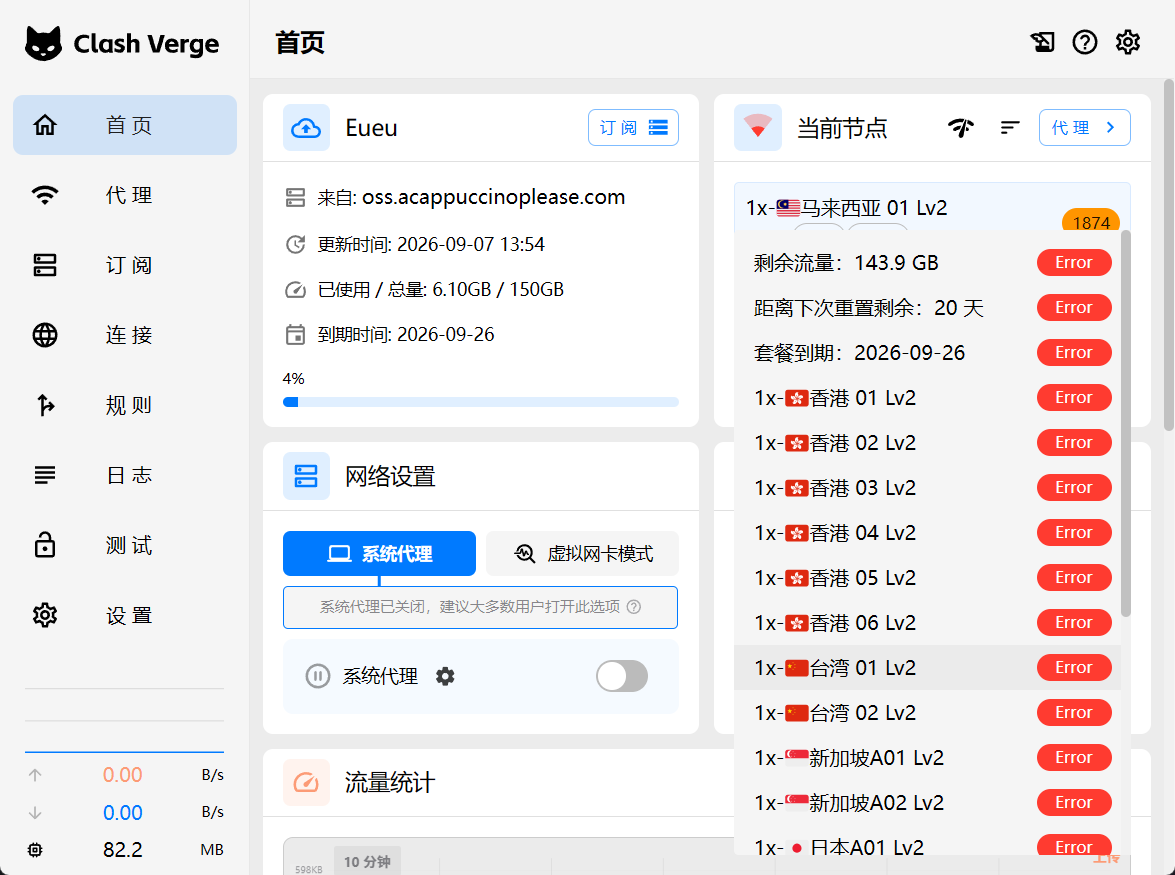The image size is (1175, 875).
Task: Click the 4% usage progress bar
Action: pyautogui.click(x=480, y=402)
